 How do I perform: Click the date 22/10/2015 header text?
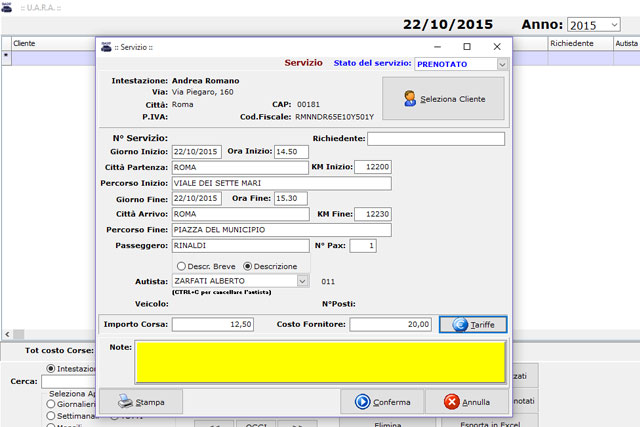(448, 24)
